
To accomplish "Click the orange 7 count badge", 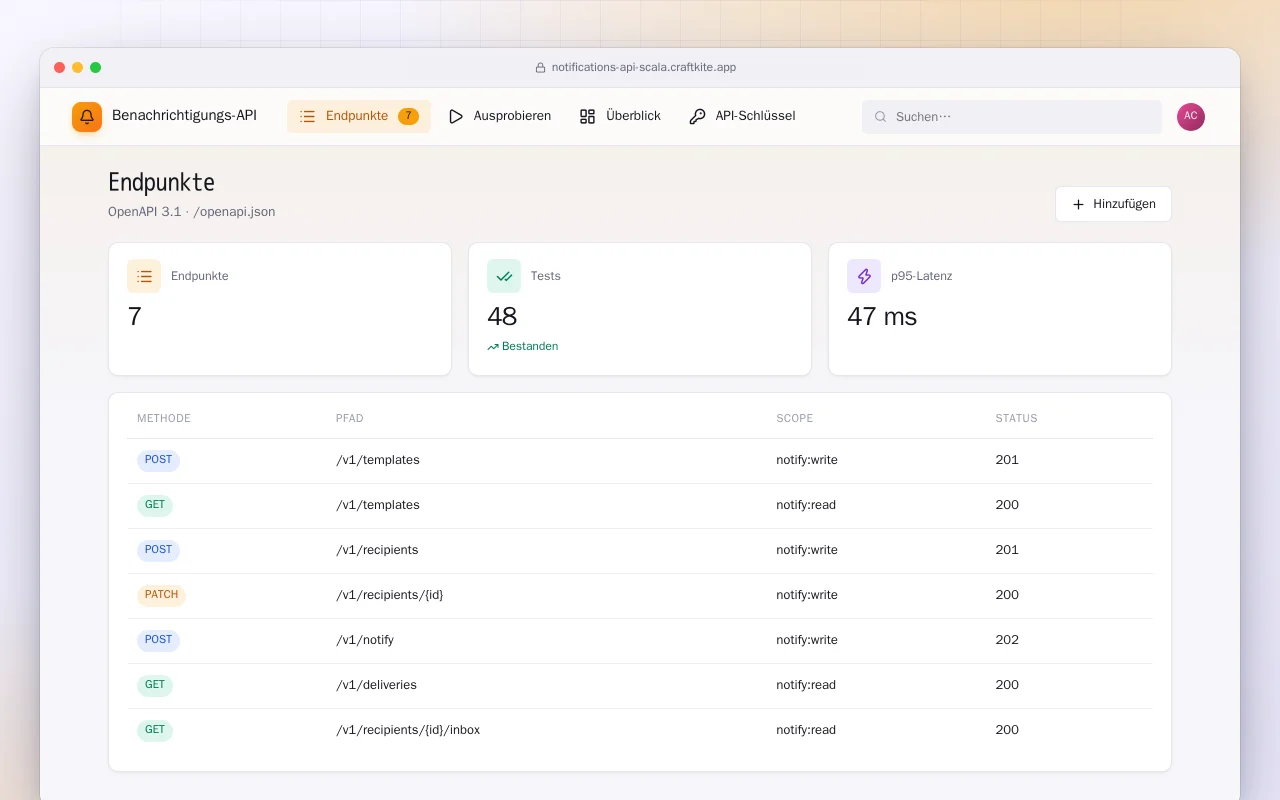I will (x=408, y=116).
